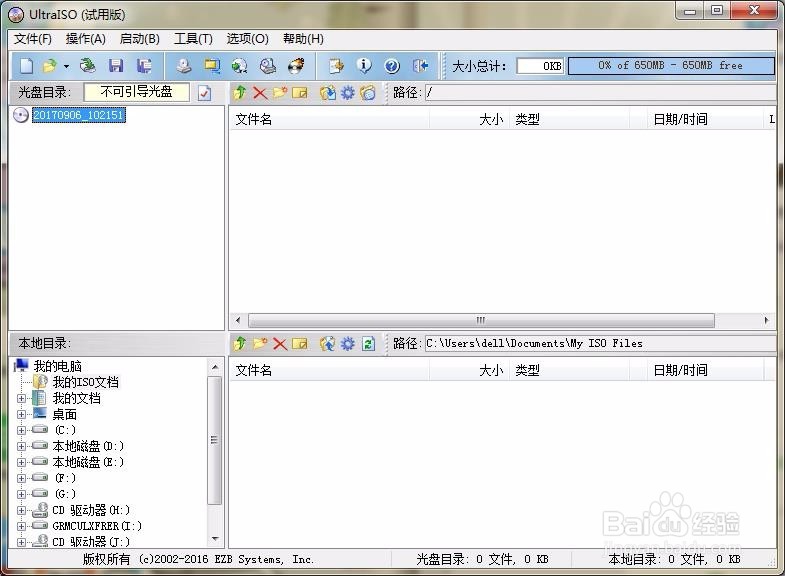Screen dimensions: 785x576
Task: Click the Information (i) icon in the toolbar
Action: click(x=364, y=66)
